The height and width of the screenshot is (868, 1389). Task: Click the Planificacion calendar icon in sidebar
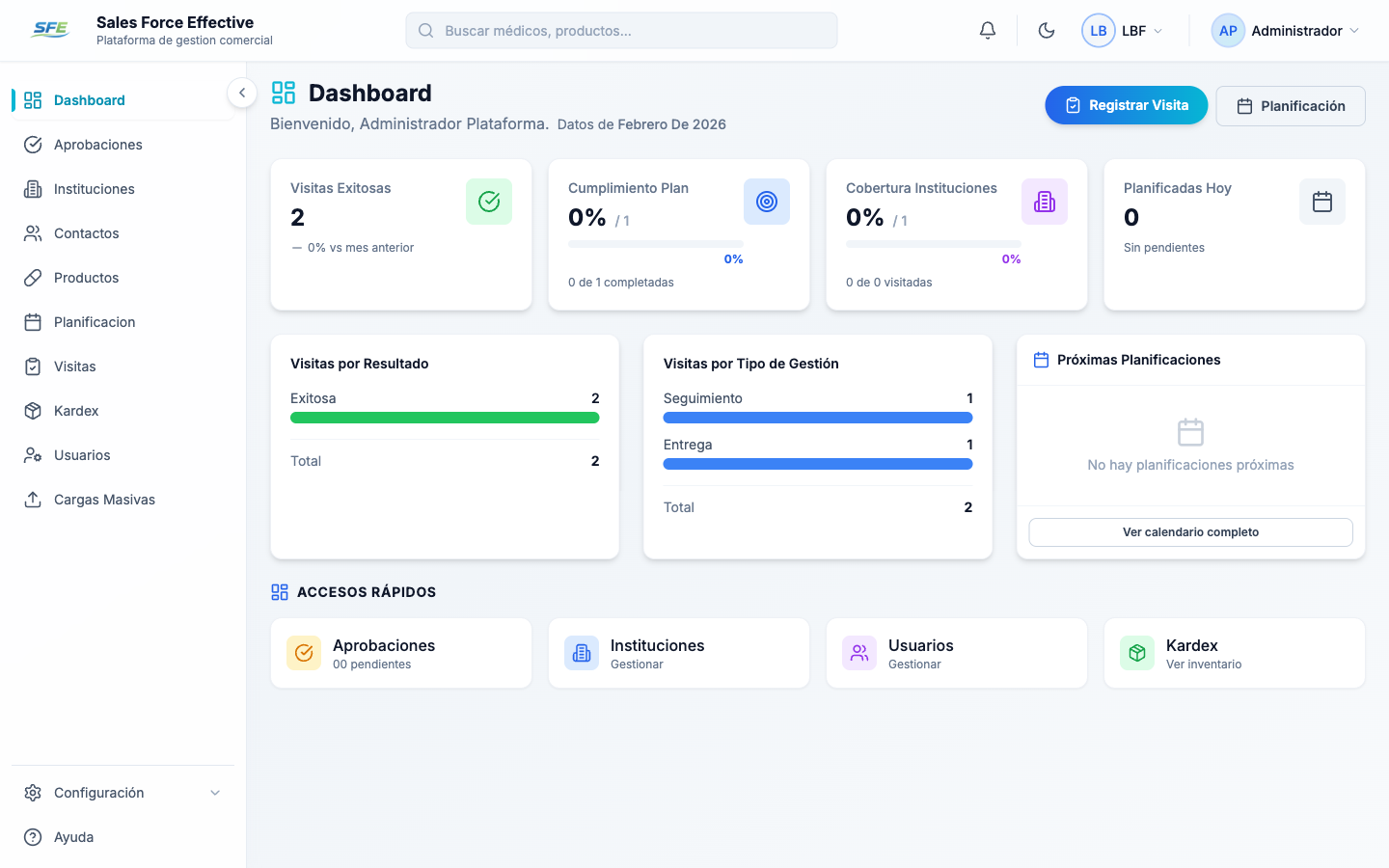(x=32, y=321)
